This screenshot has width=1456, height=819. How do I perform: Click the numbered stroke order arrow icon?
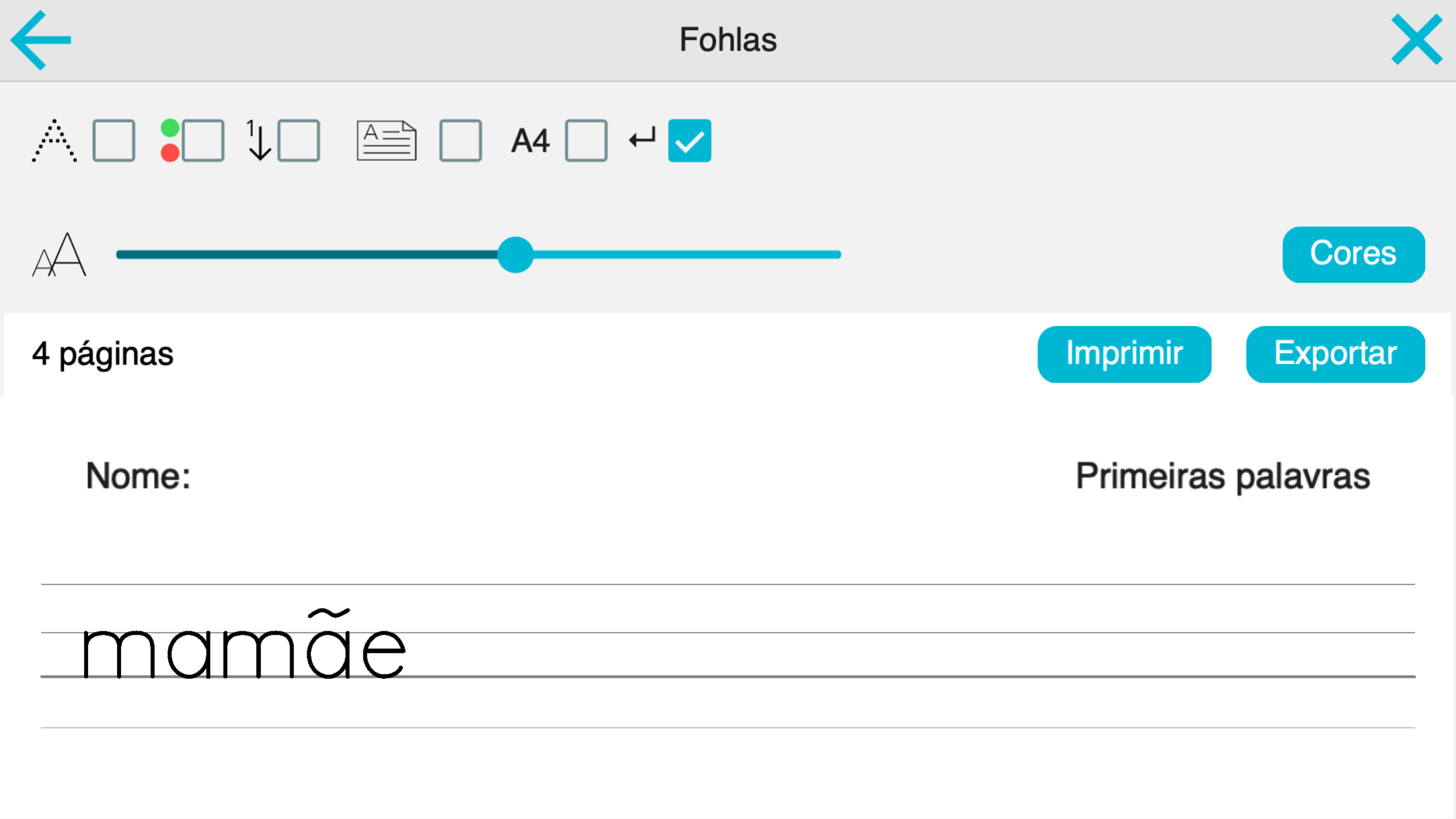[258, 140]
